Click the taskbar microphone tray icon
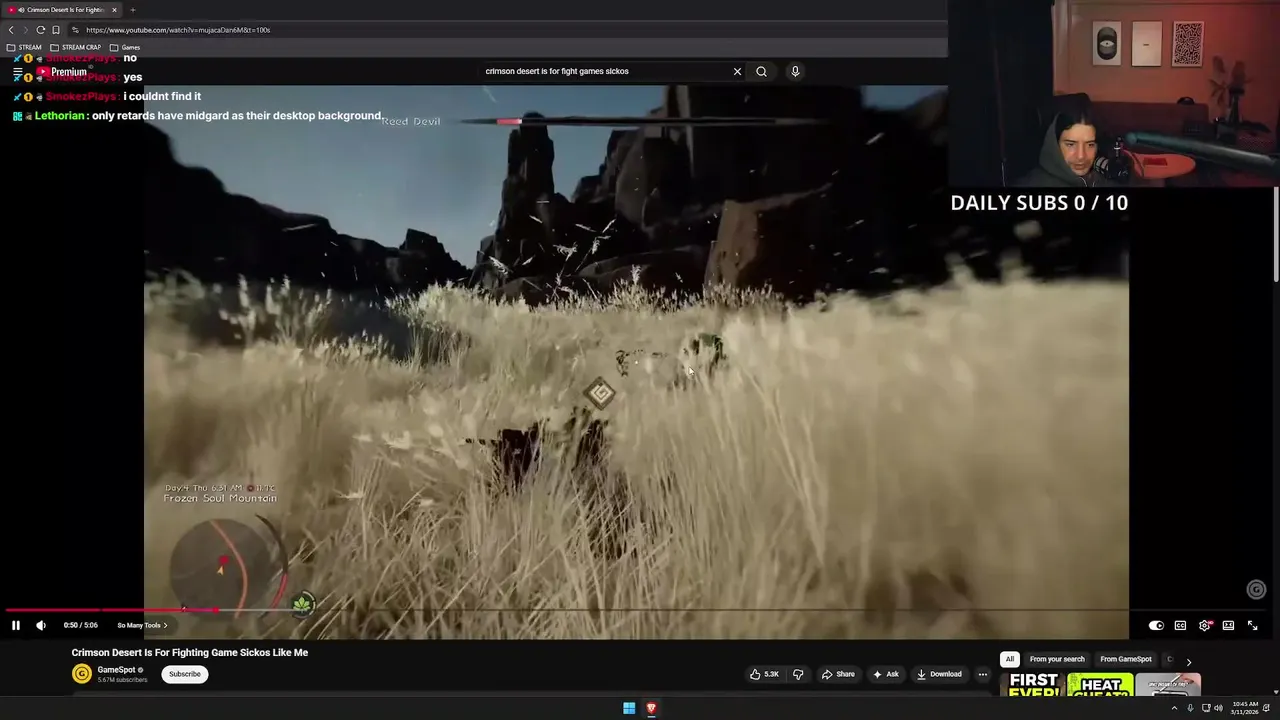The width and height of the screenshot is (1280, 720). pos(1190,708)
